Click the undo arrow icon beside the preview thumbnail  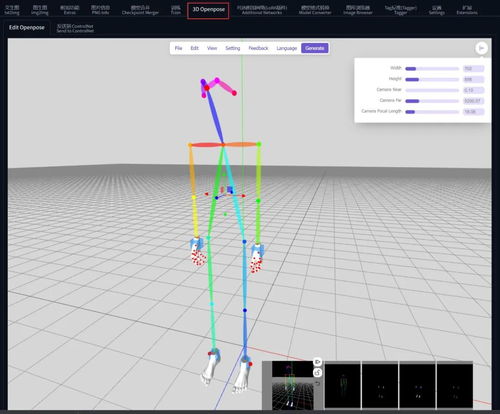318,383
